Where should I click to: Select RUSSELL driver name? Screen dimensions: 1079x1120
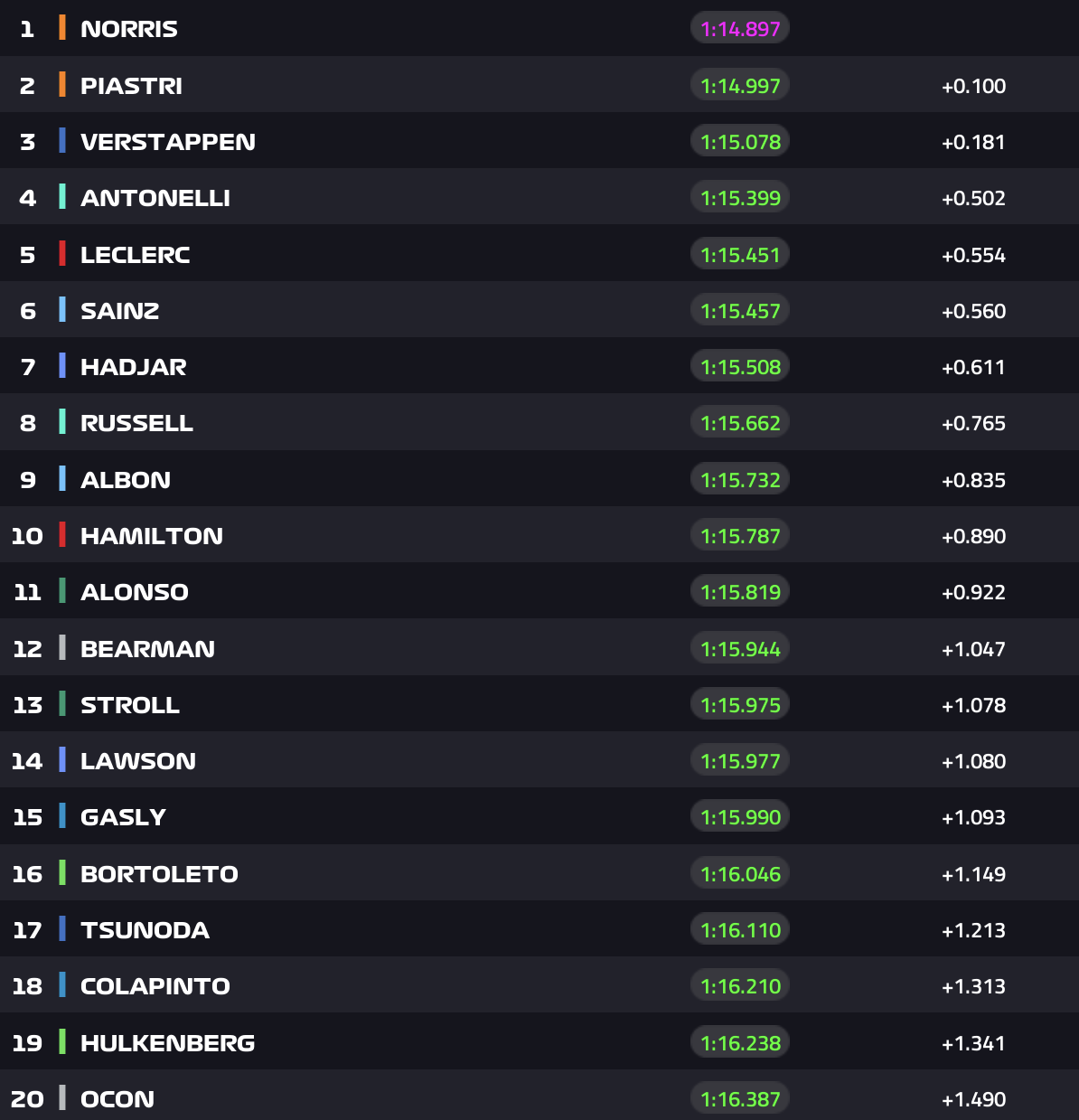click(x=136, y=423)
